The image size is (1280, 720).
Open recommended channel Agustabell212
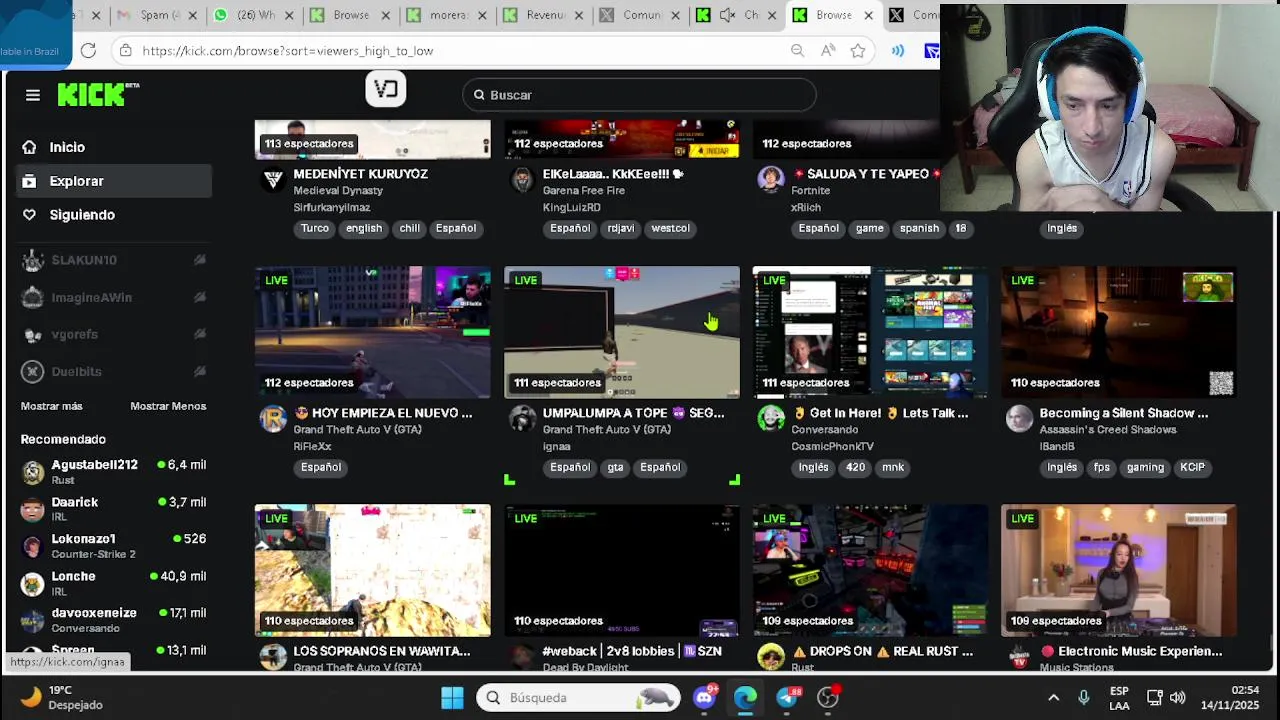coord(113,472)
